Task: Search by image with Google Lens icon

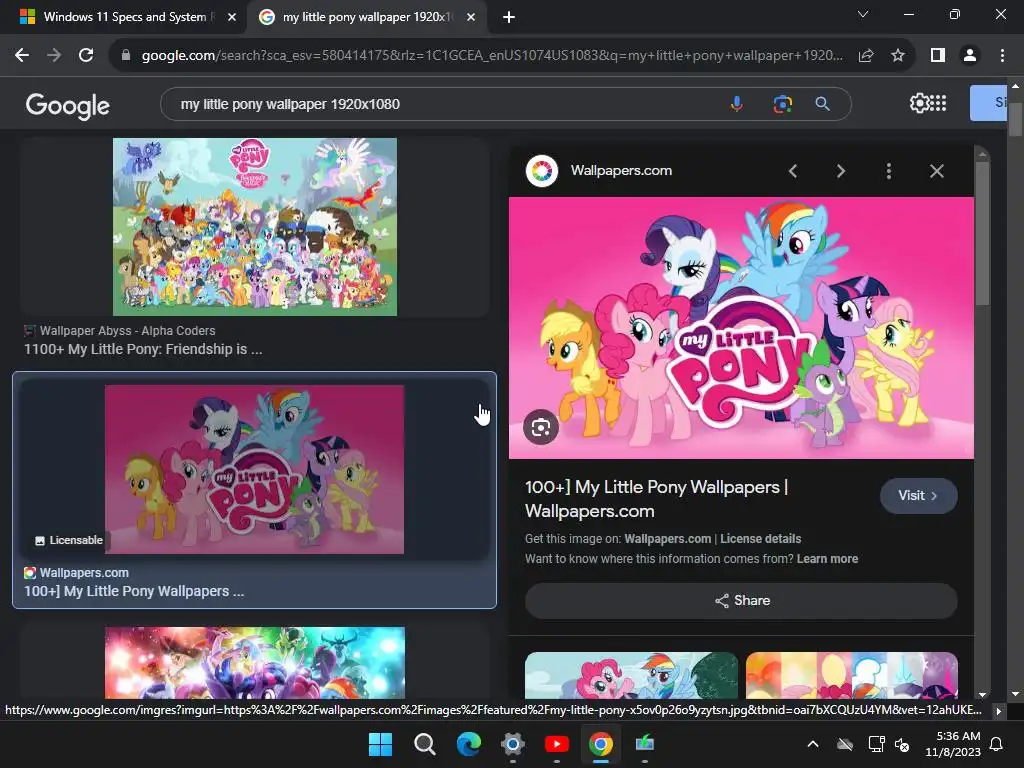Action: (x=782, y=104)
